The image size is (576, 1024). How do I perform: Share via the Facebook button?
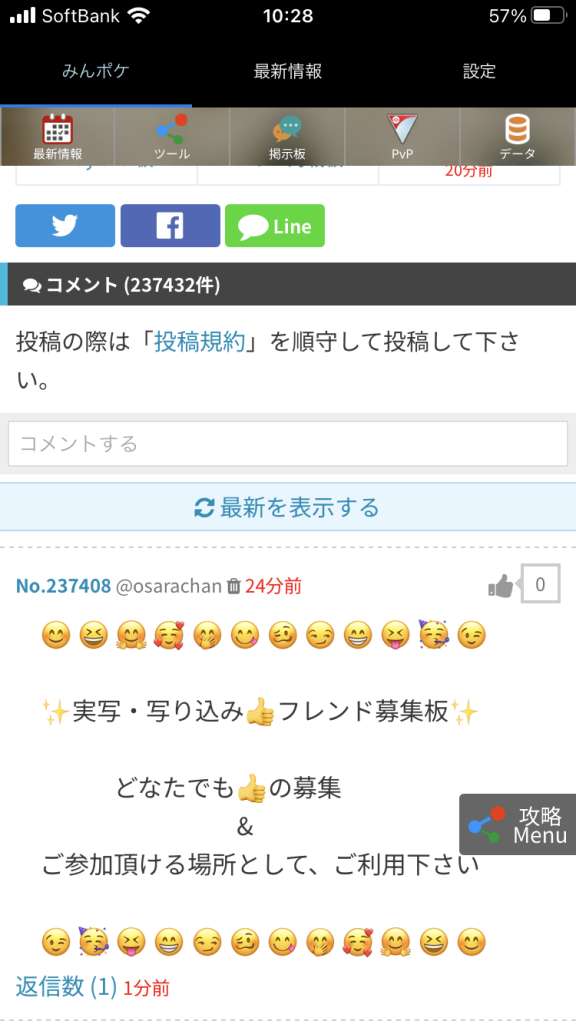(170, 226)
